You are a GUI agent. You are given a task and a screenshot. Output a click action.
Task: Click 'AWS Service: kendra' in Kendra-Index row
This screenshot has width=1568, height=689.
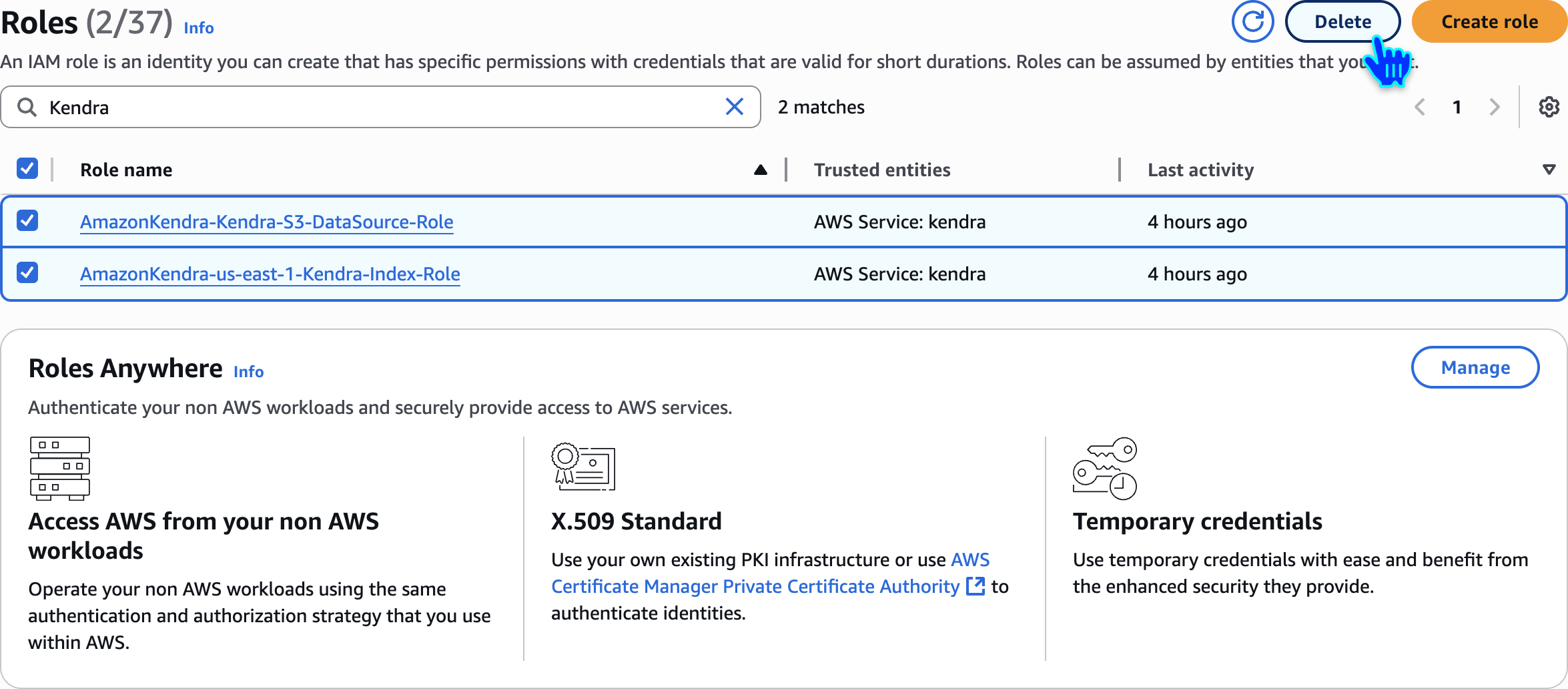[900, 274]
